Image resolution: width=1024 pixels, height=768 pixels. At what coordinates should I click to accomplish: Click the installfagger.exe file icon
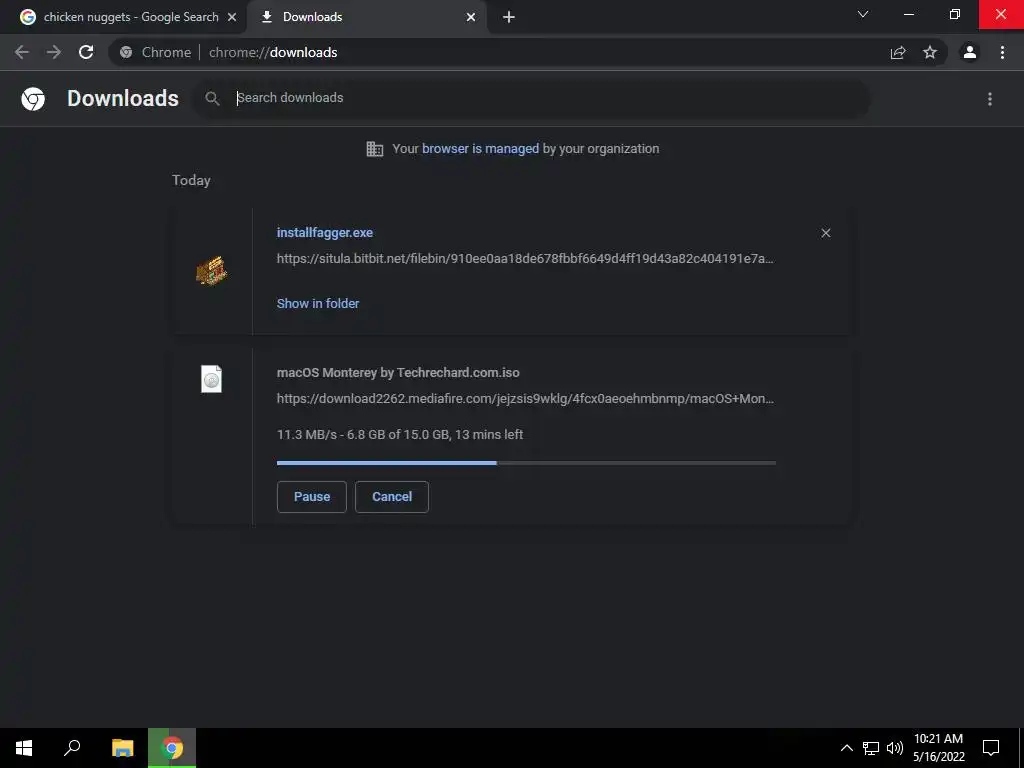211,270
